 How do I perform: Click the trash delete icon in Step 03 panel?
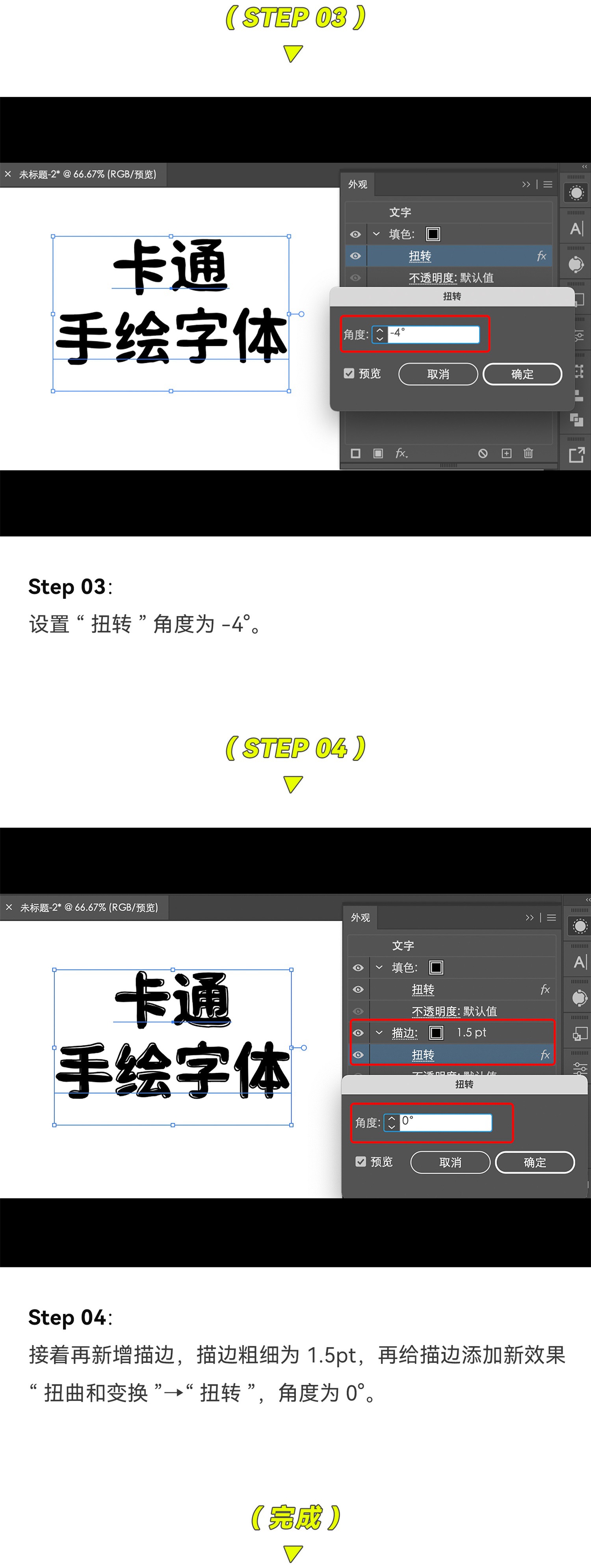coord(528,453)
